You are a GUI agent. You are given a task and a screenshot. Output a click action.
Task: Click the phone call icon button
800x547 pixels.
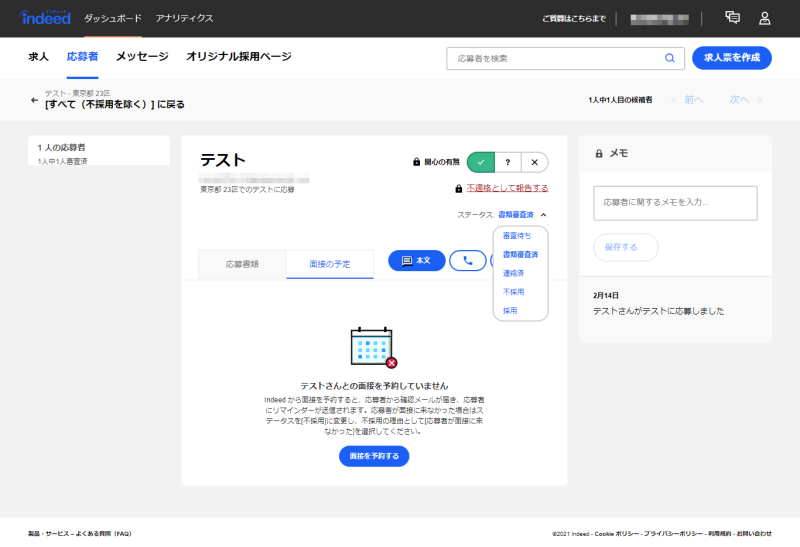click(x=467, y=260)
